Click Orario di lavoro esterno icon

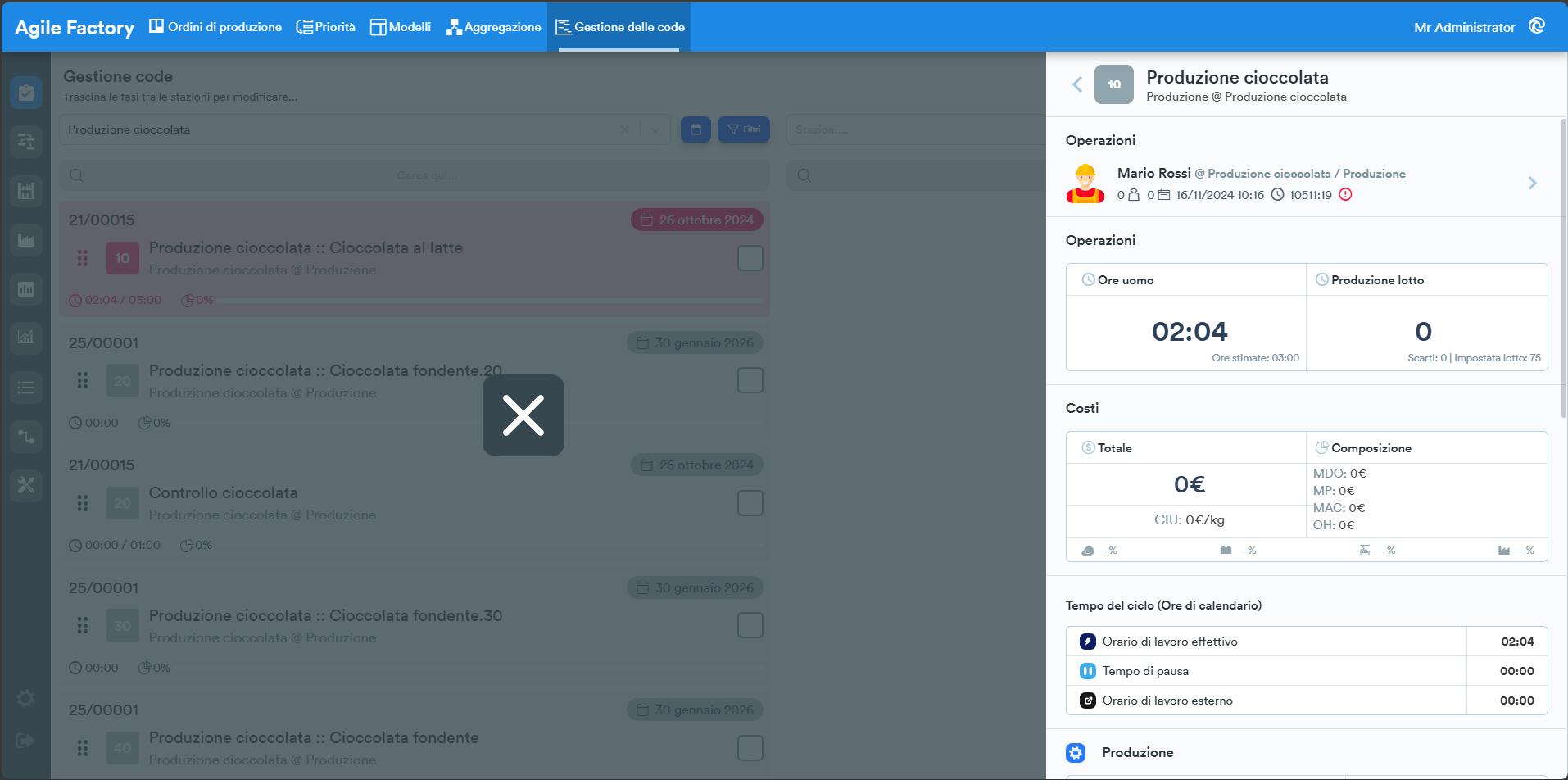click(x=1087, y=701)
